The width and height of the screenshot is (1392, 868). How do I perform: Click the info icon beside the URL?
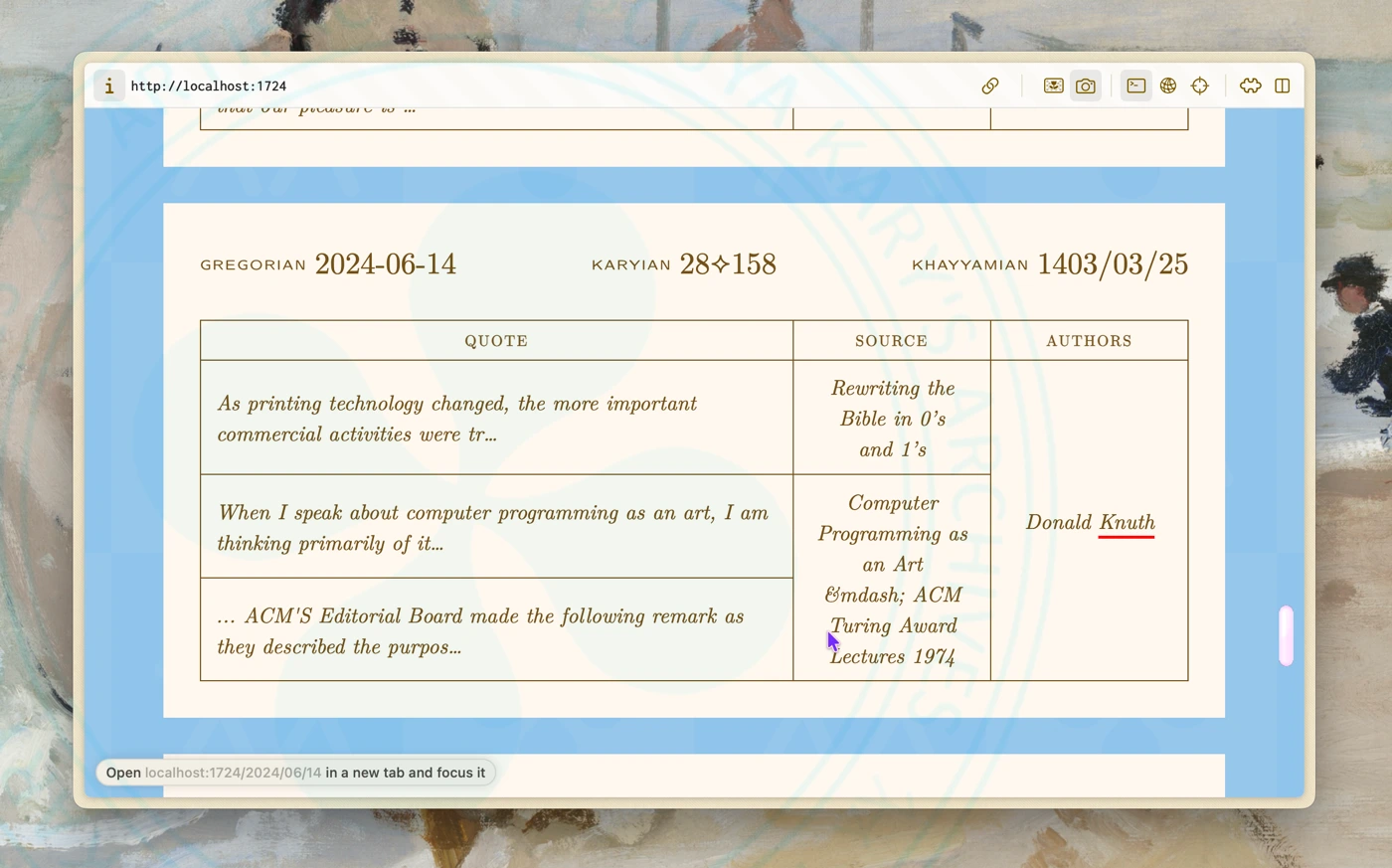[109, 86]
